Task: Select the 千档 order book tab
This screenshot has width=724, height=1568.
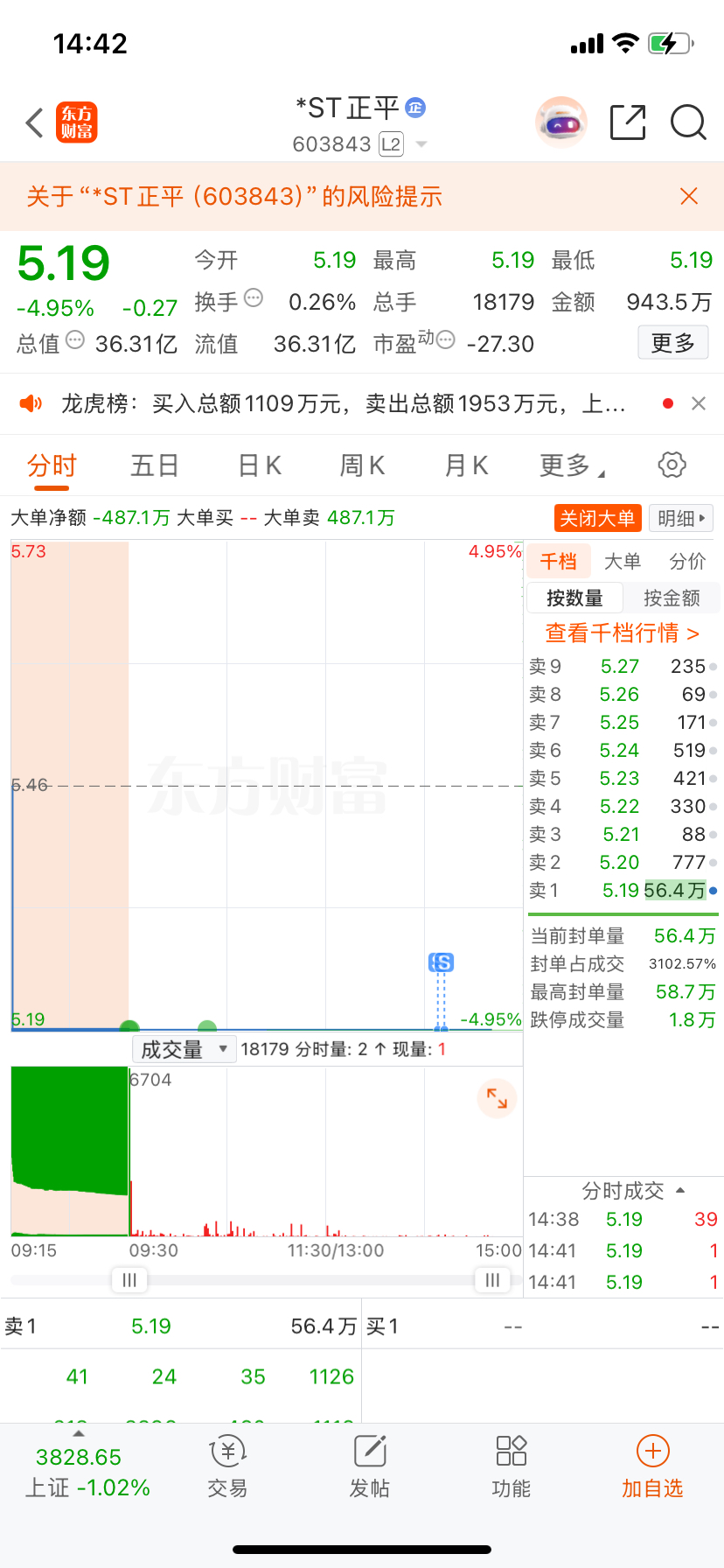Action: (559, 561)
